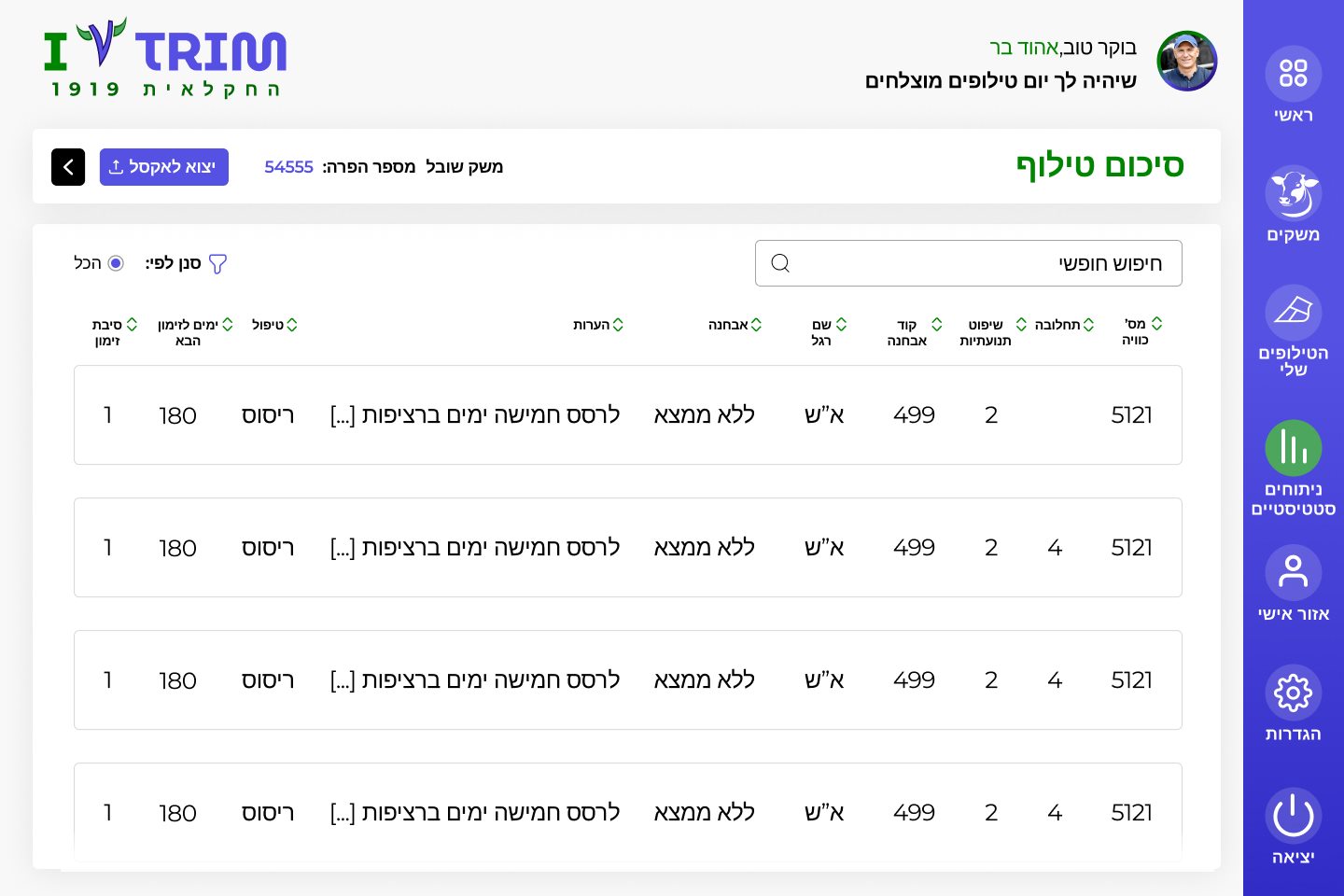Image resolution: width=1344 pixels, height=896 pixels.
Task: Click the סנן לפי filter label
Action: click(174, 263)
